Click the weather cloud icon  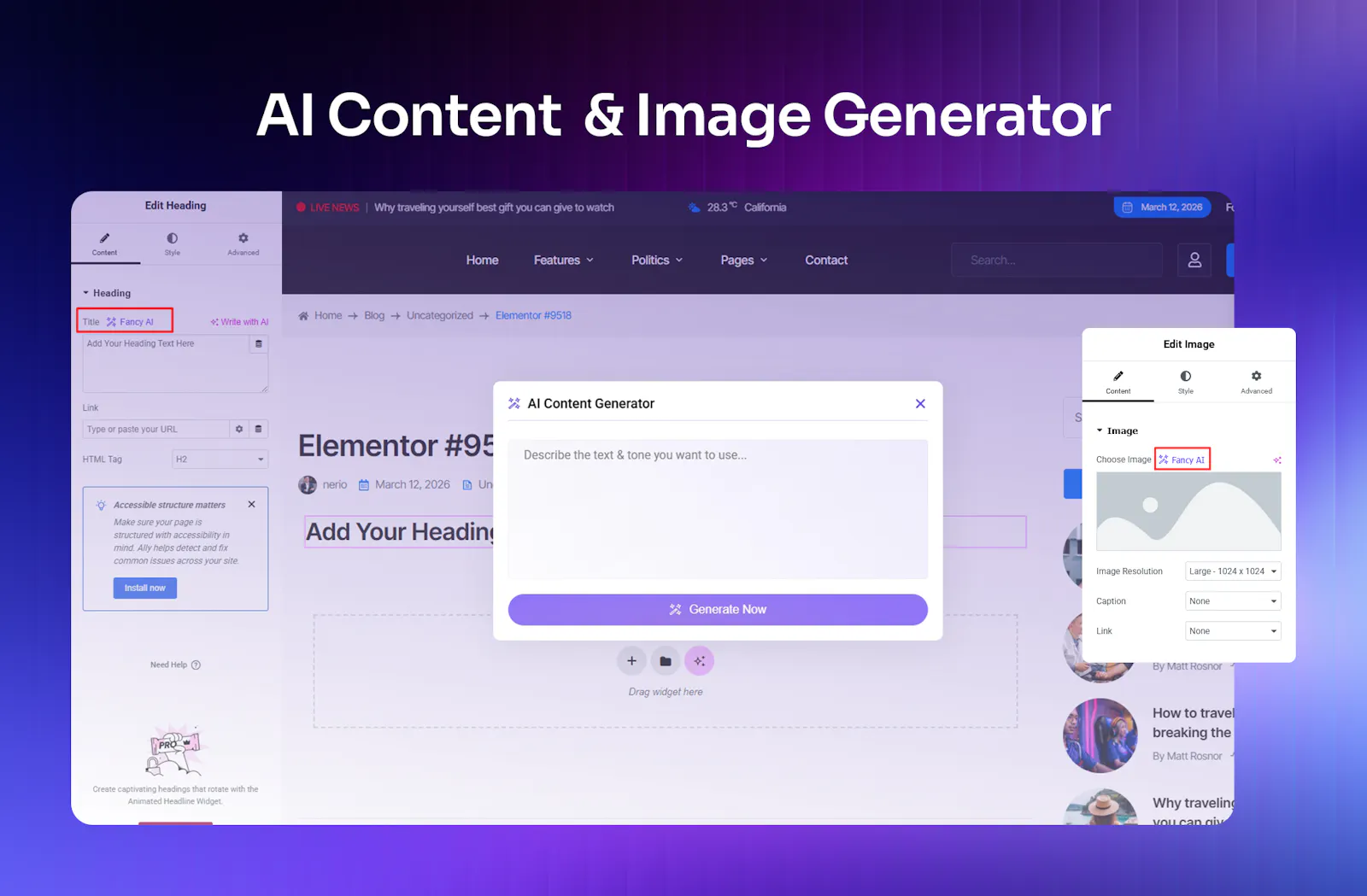[x=694, y=208]
